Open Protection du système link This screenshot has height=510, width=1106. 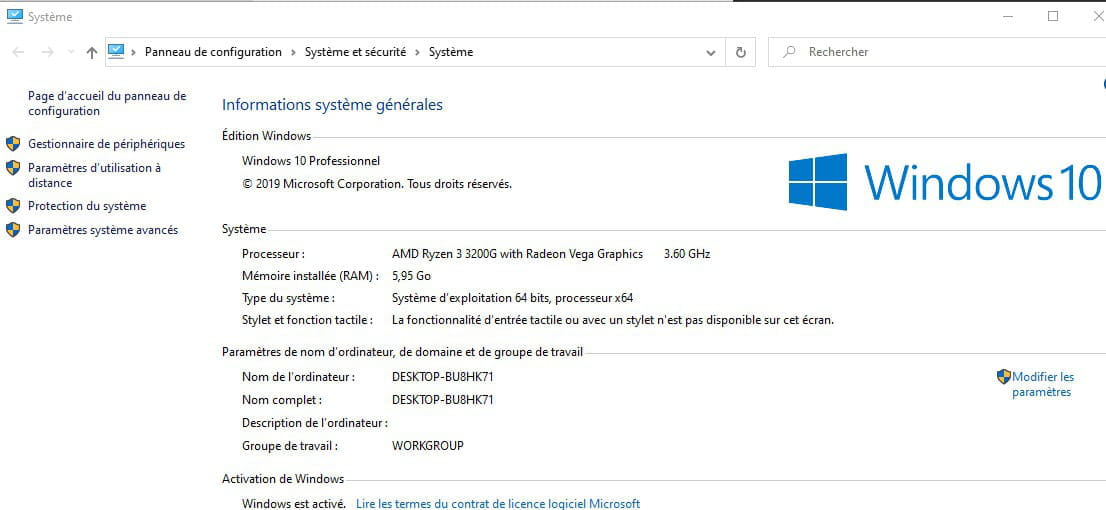click(87, 207)
